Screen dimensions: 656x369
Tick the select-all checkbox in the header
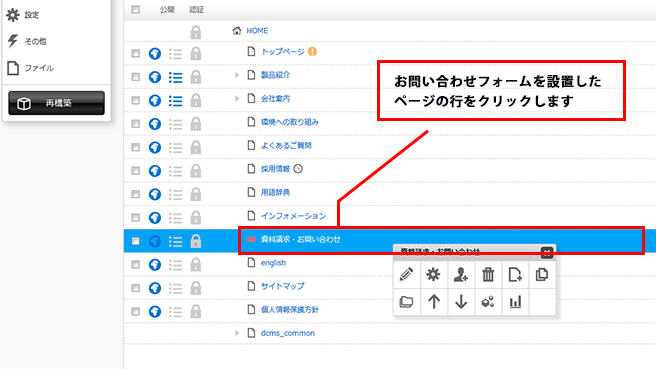tap(136, 9)
